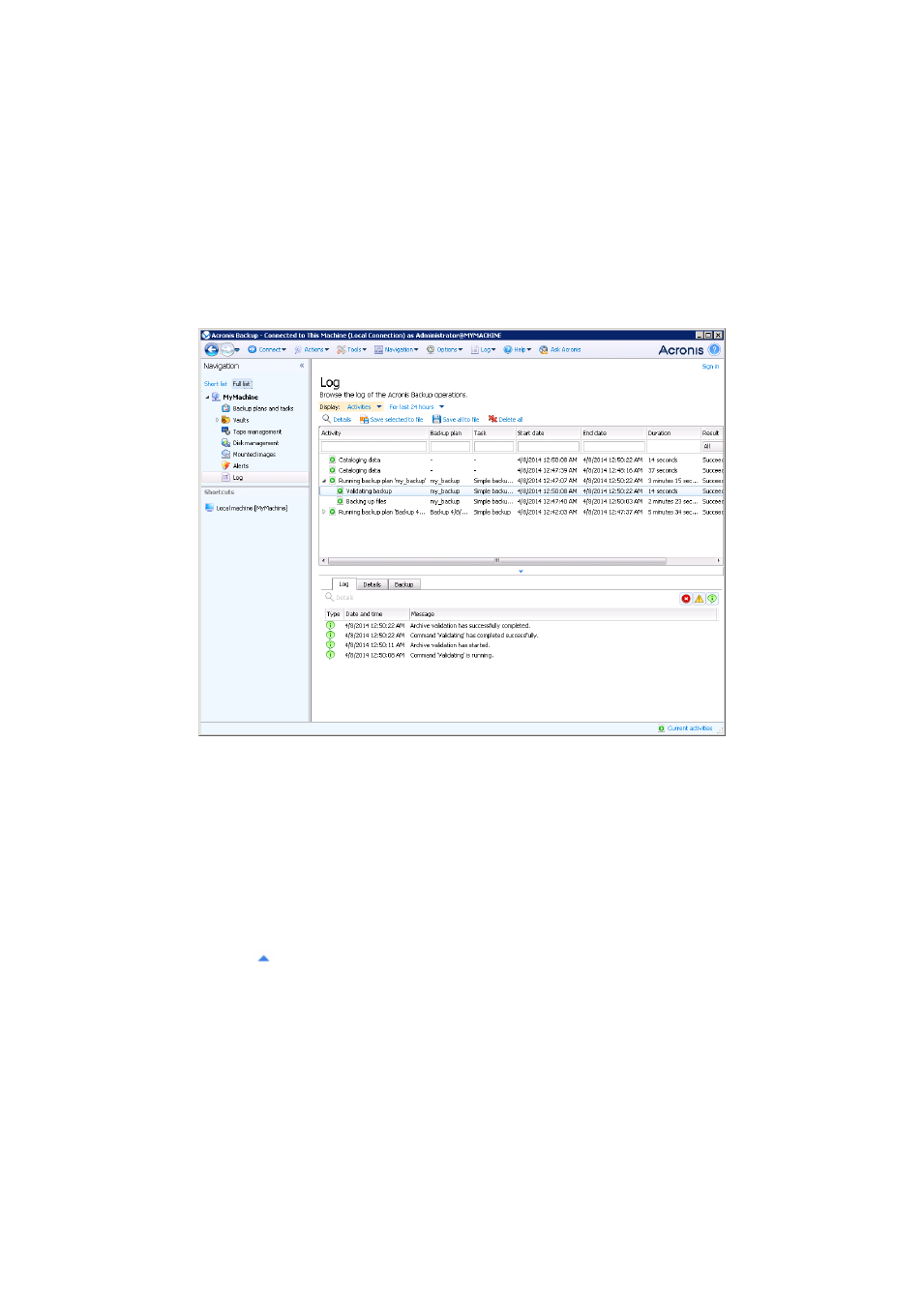This screenshot has width=924, height=1306.
Task: Open the Actions menu
Action: click(312, 350)
